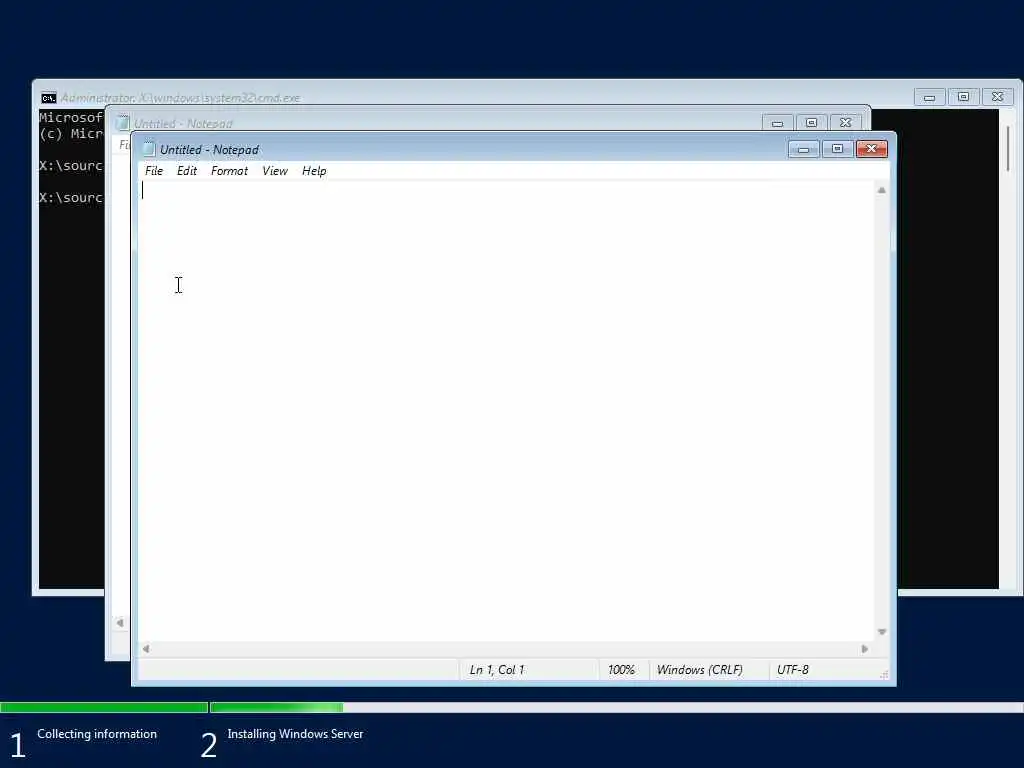Click inside the Notepad text editing area
1024x768 pixels.
[507, 411]
